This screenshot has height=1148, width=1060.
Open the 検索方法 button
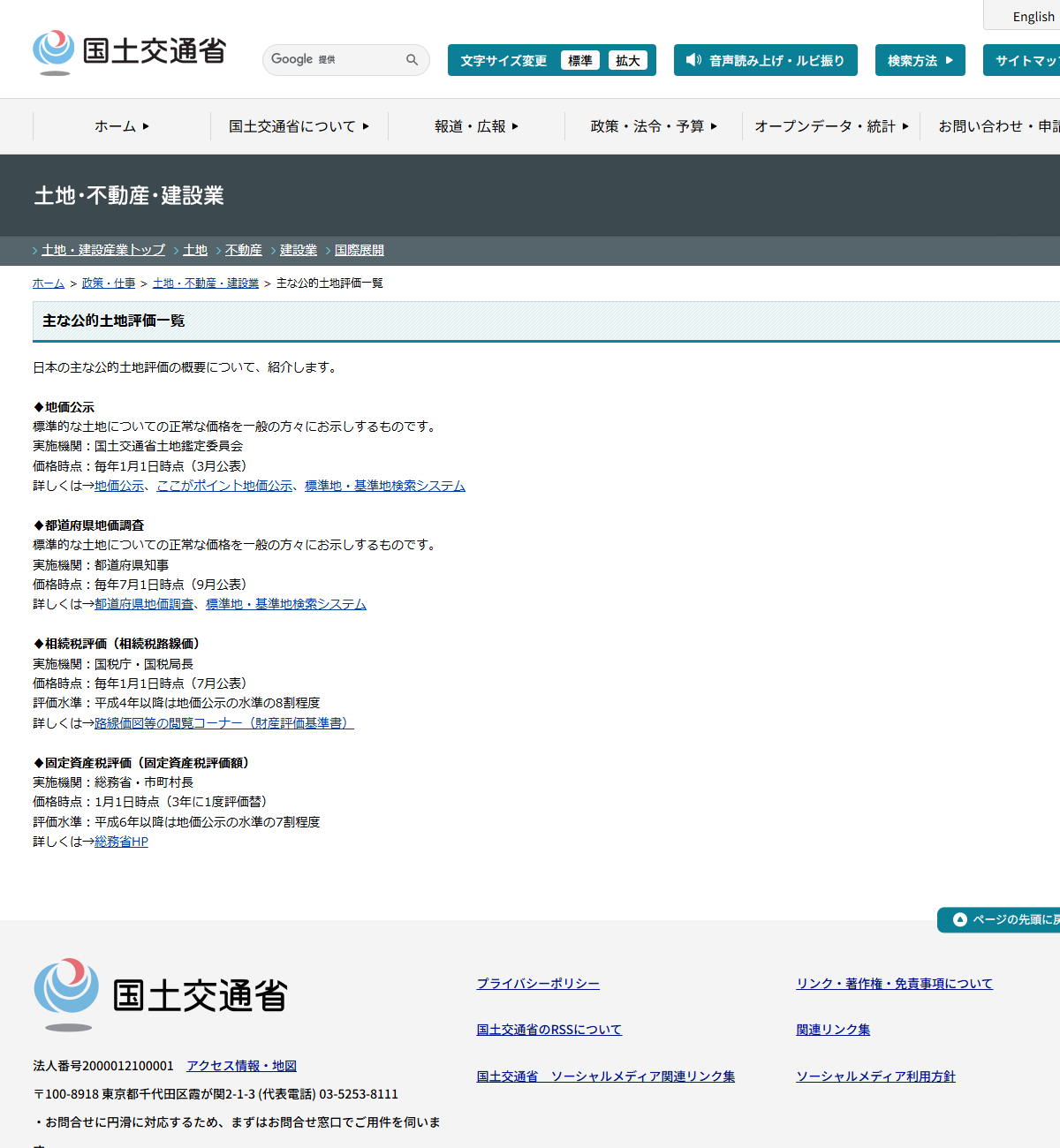(920, 60)
